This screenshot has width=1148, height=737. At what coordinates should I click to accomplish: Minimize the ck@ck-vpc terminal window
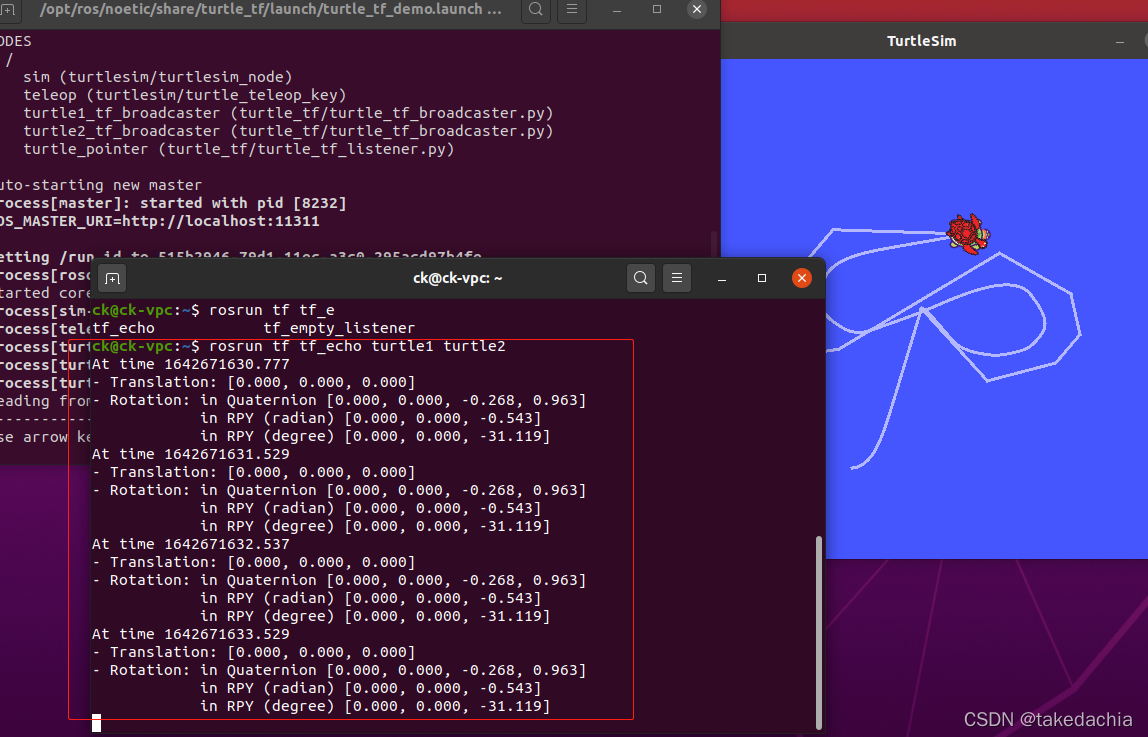[722, 278]
